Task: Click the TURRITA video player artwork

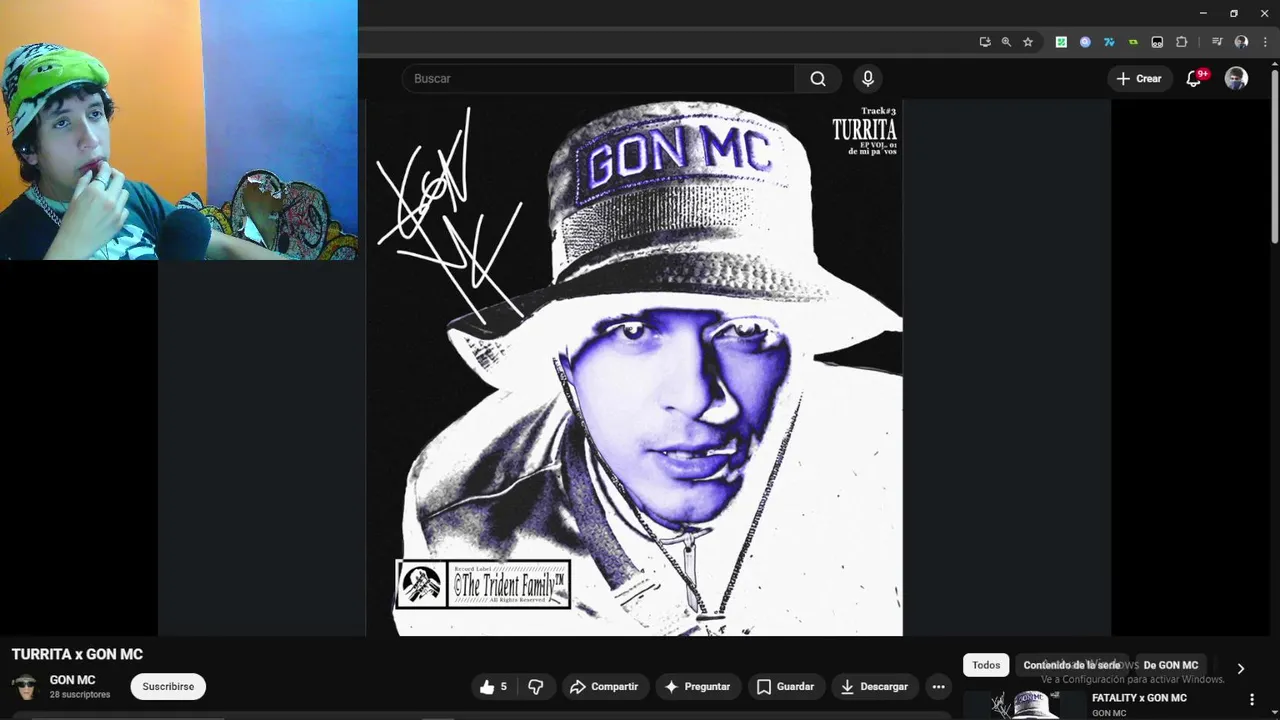Action: click(634, 367)
